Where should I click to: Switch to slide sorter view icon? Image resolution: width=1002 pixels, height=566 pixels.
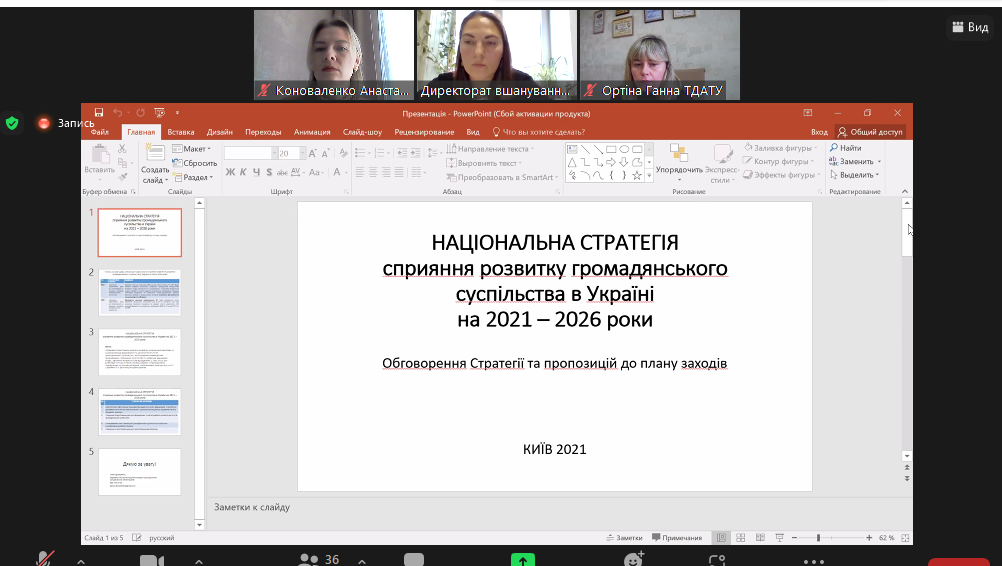tap(740, 538)
